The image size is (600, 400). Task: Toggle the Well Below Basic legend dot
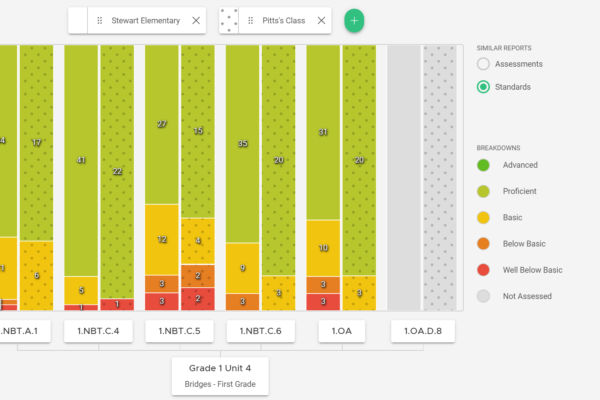click(483, 270)
